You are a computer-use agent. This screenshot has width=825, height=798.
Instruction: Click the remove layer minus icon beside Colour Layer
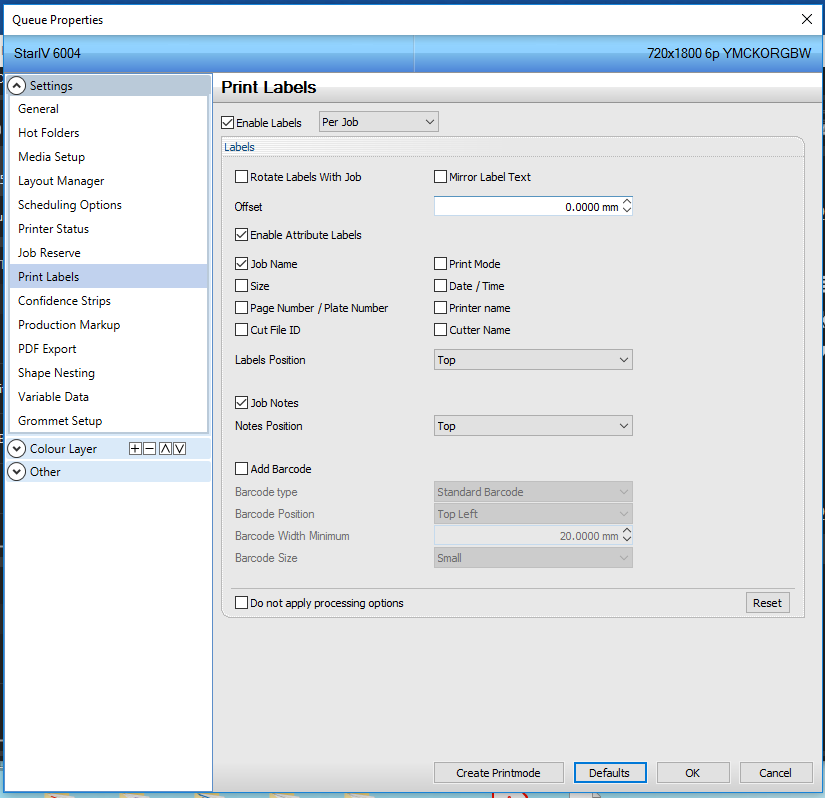tap(149, 449)
